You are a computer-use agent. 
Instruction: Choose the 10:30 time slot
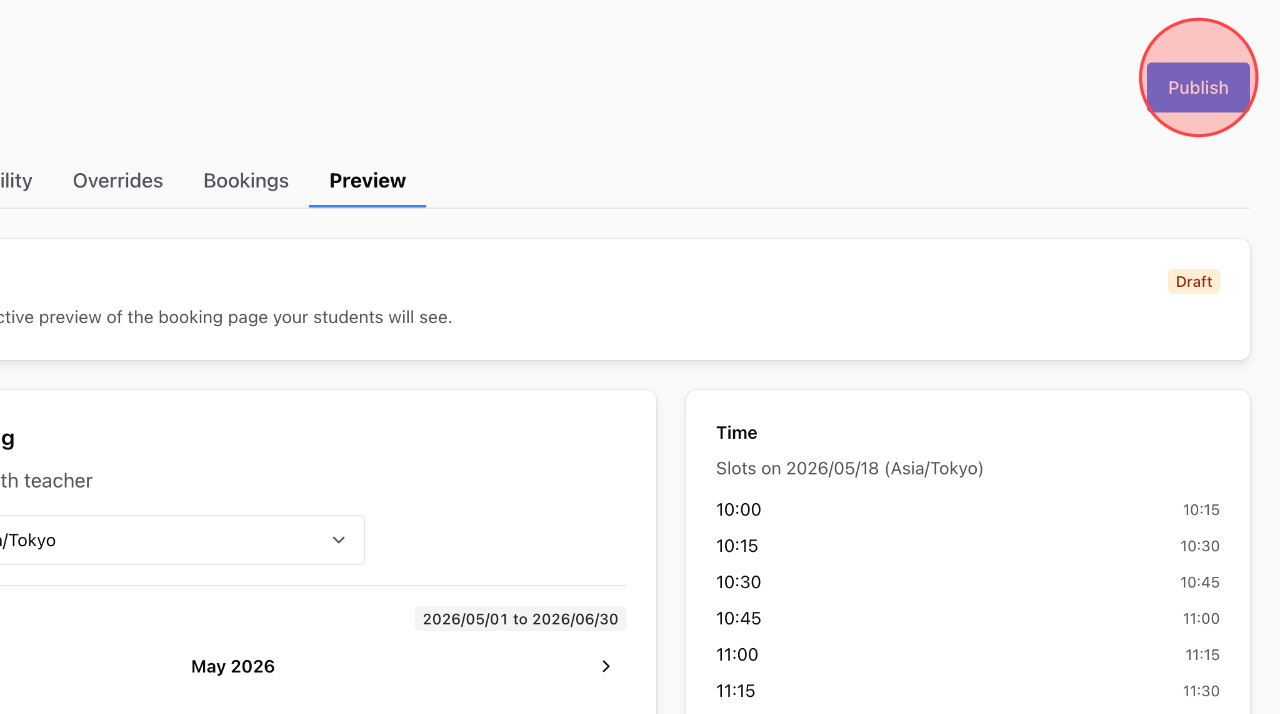(x=968, y=582)
